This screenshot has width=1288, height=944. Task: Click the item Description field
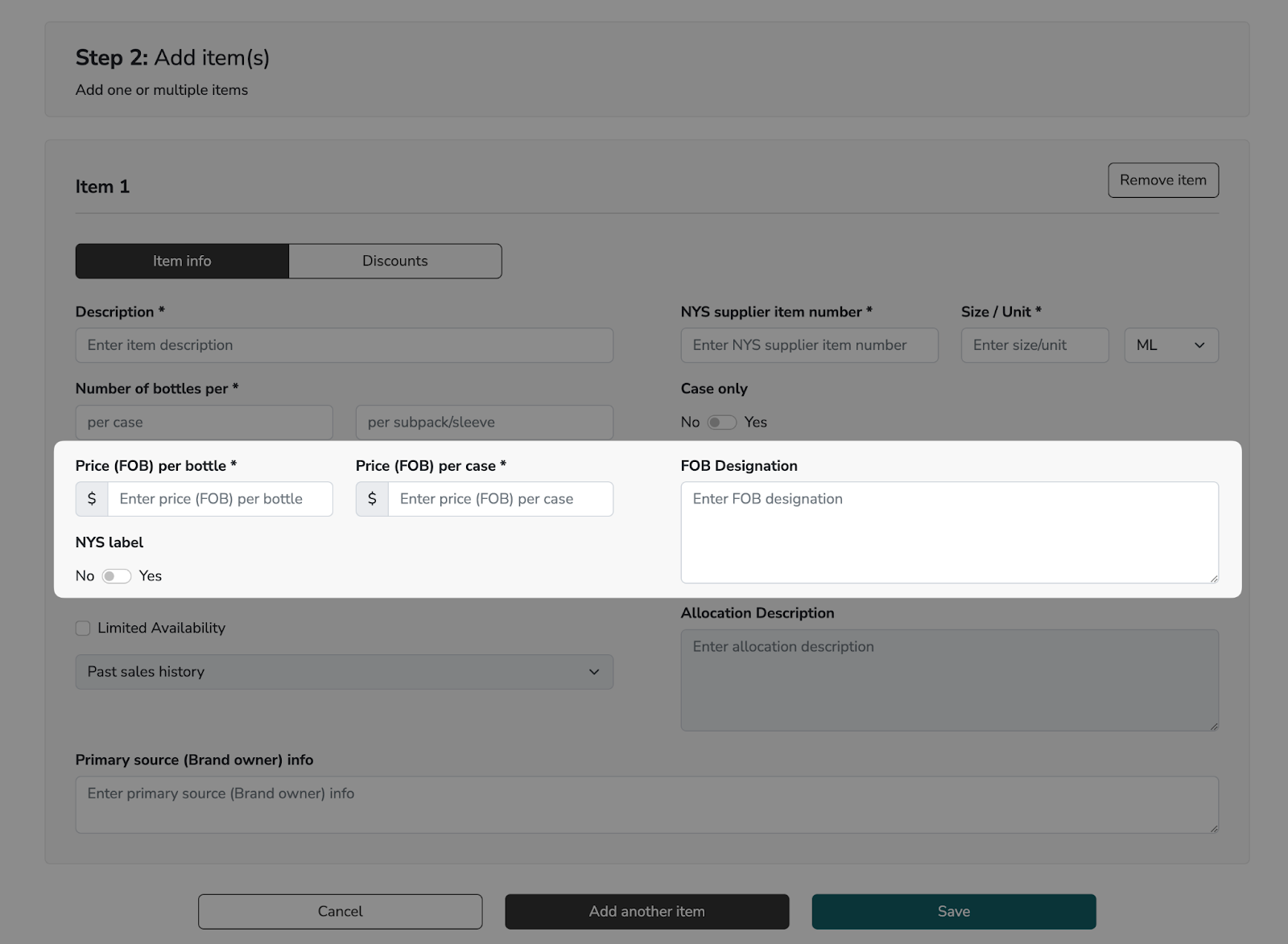click(x=344, y=344)
